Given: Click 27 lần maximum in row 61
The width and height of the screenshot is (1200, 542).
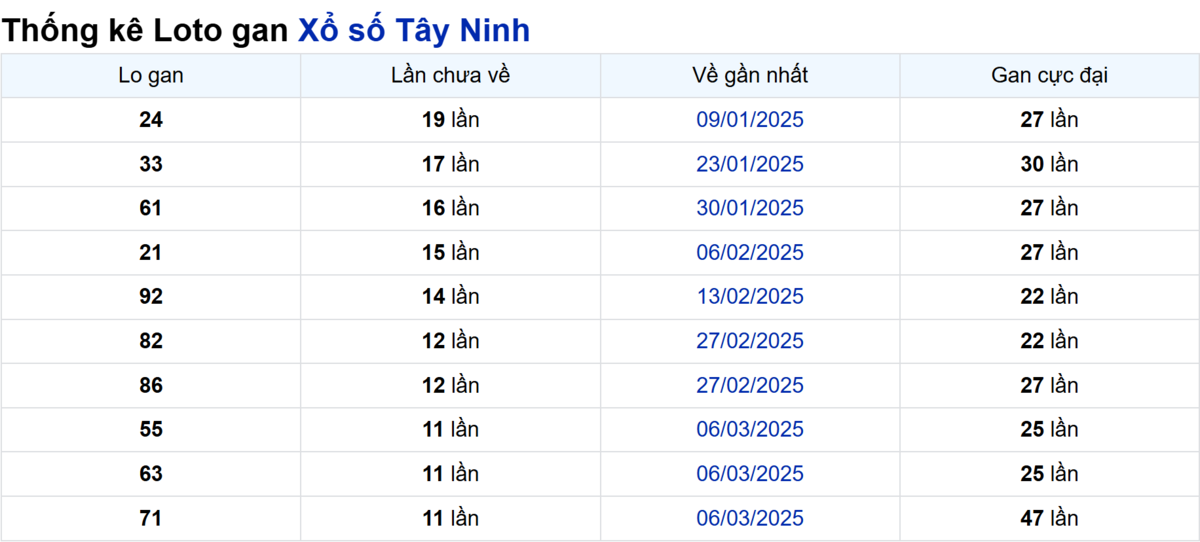Looking at the screenshot, I should [1049, 208].
